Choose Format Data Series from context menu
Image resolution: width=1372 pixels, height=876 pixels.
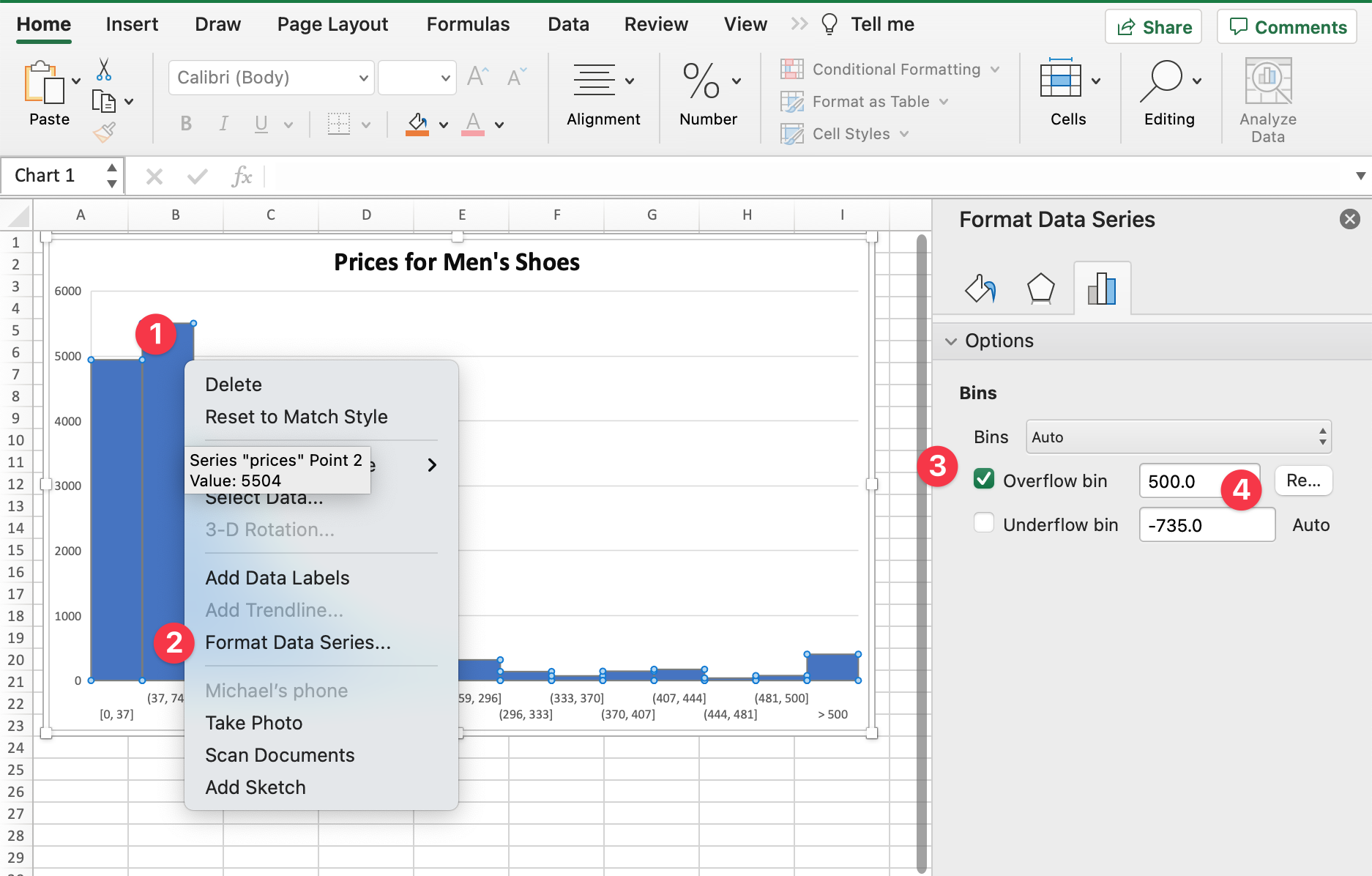point(297,642)
